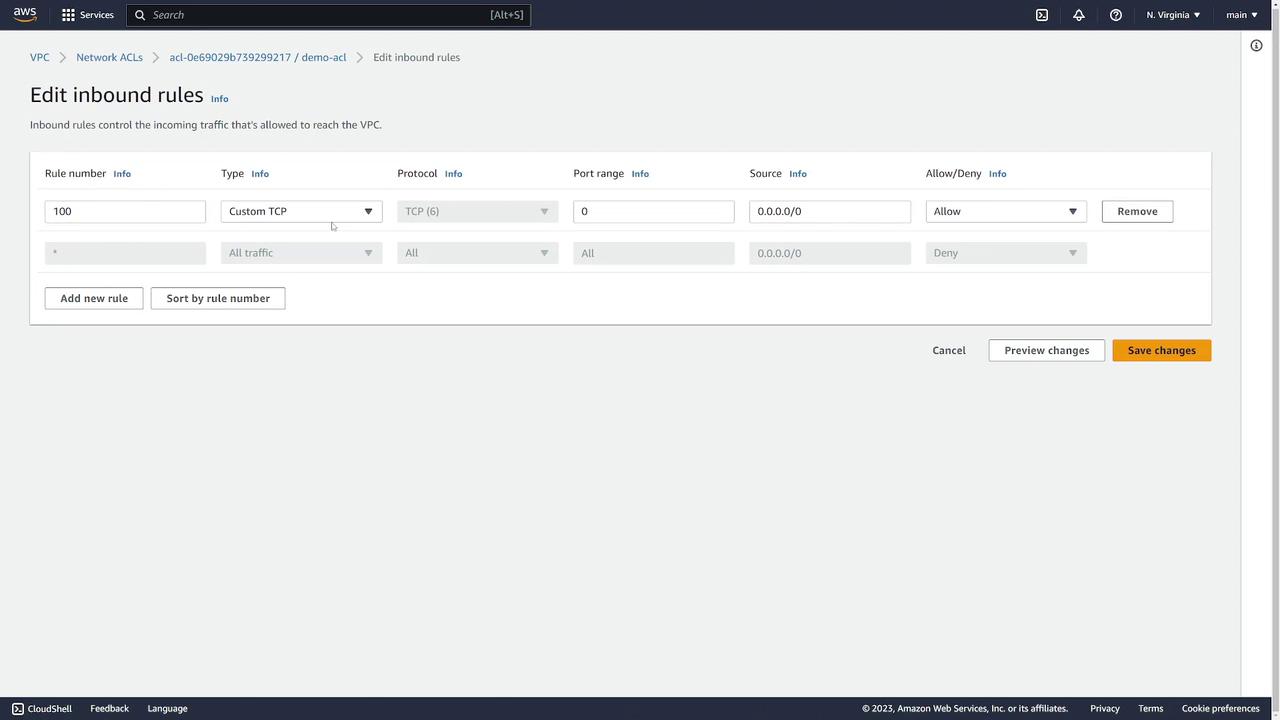1280x720 pixels.
Task: Cancel the inbound rule edits
Action: (x=949, y=350)
